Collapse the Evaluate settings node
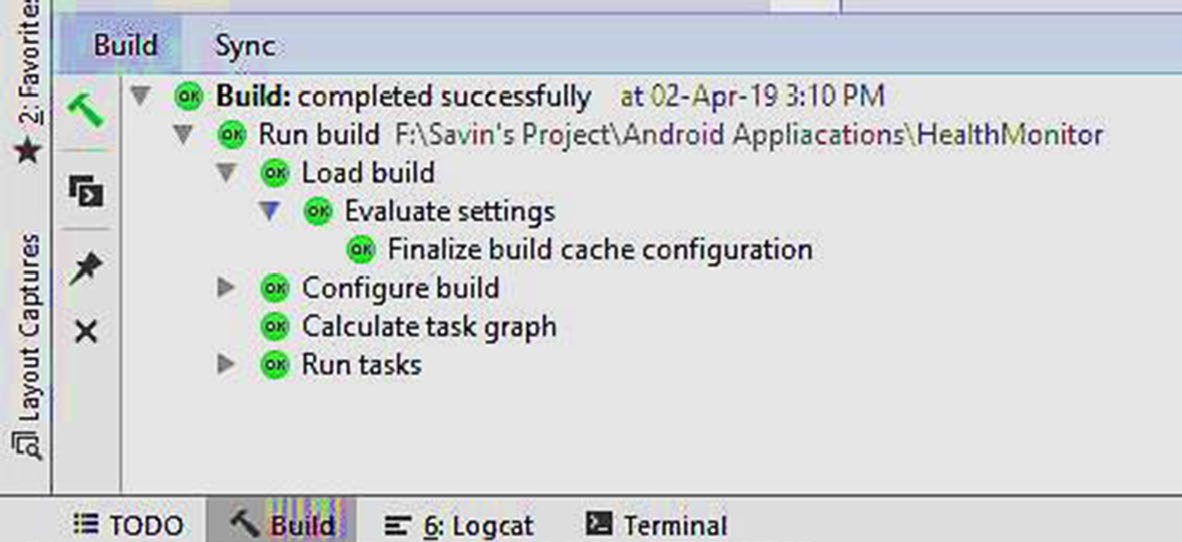Screen dimensions: 1182x542 (x=268, y=211)
